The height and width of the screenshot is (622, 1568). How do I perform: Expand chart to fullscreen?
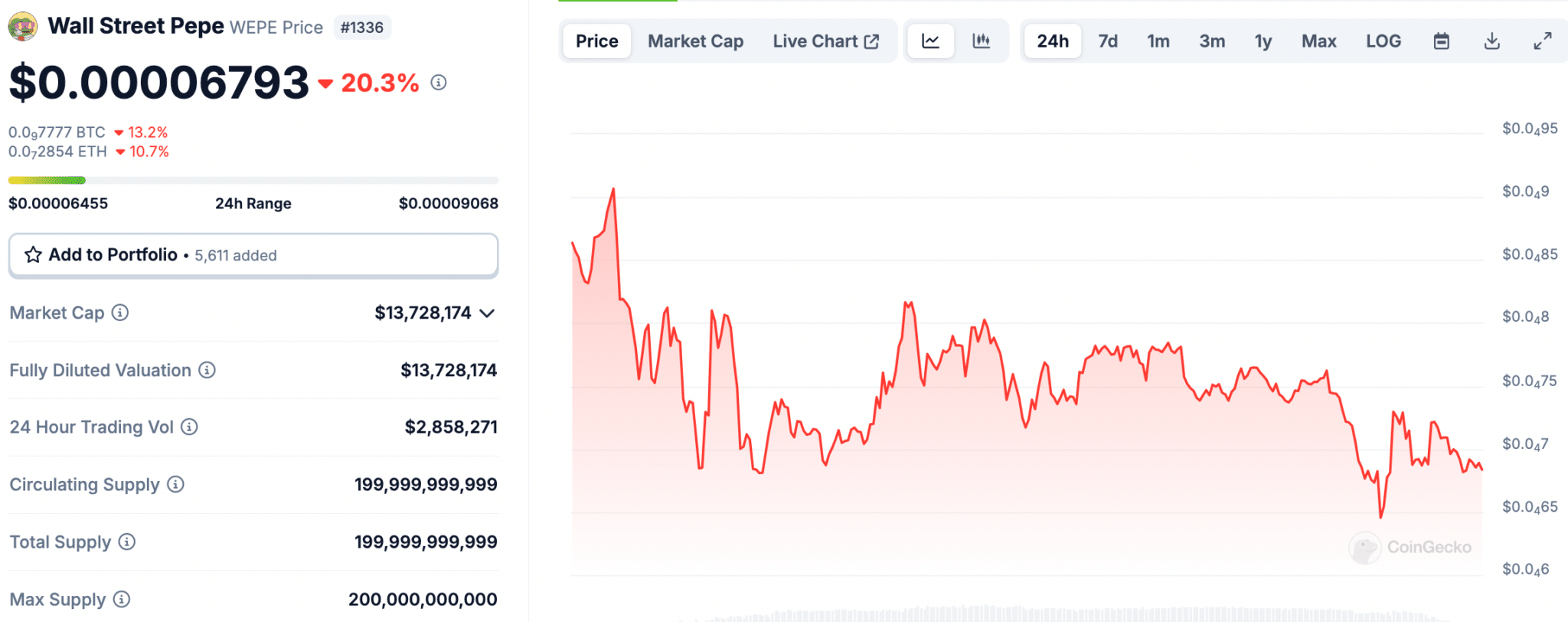pyautogui.click(x=1543, y=41)
